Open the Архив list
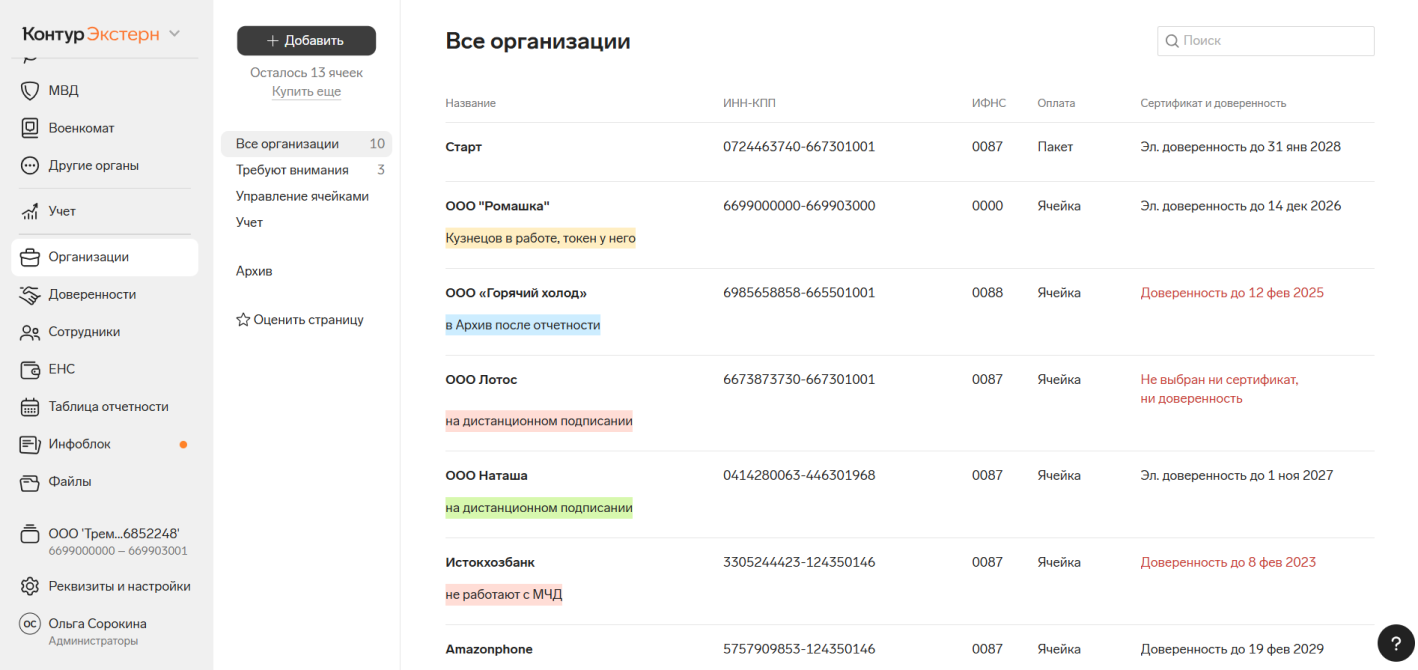The width and height of the screenshot is (1418, 670). 254,271
